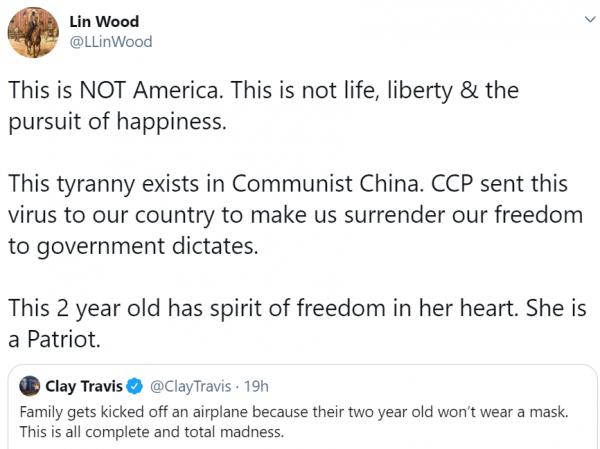Click Lin Wood's profile avatar
Viewport: 600px width, 449px height.
click(x=32, y=33)
